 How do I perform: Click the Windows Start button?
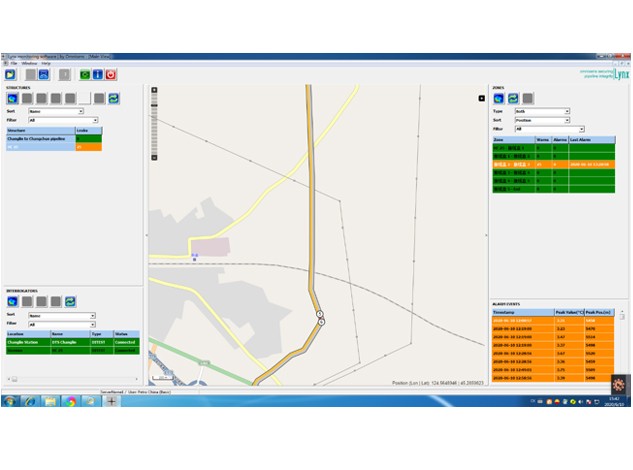point(9,401)
